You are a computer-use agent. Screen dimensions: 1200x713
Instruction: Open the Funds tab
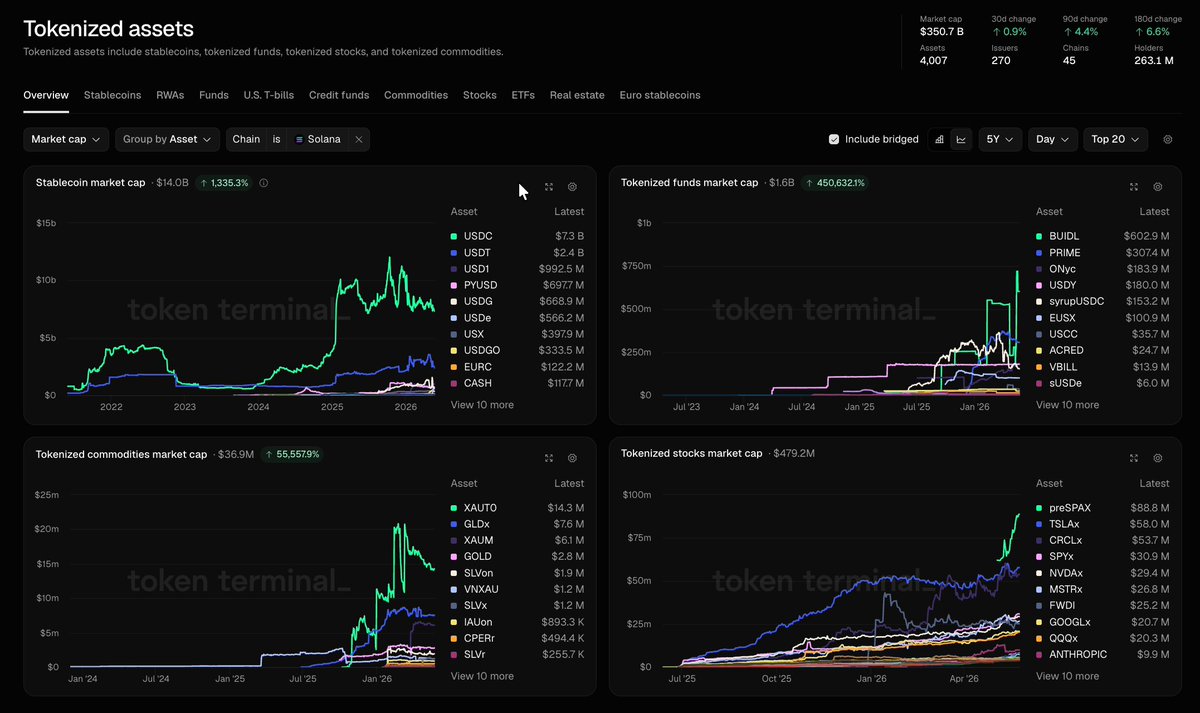[x=214, y=95]
